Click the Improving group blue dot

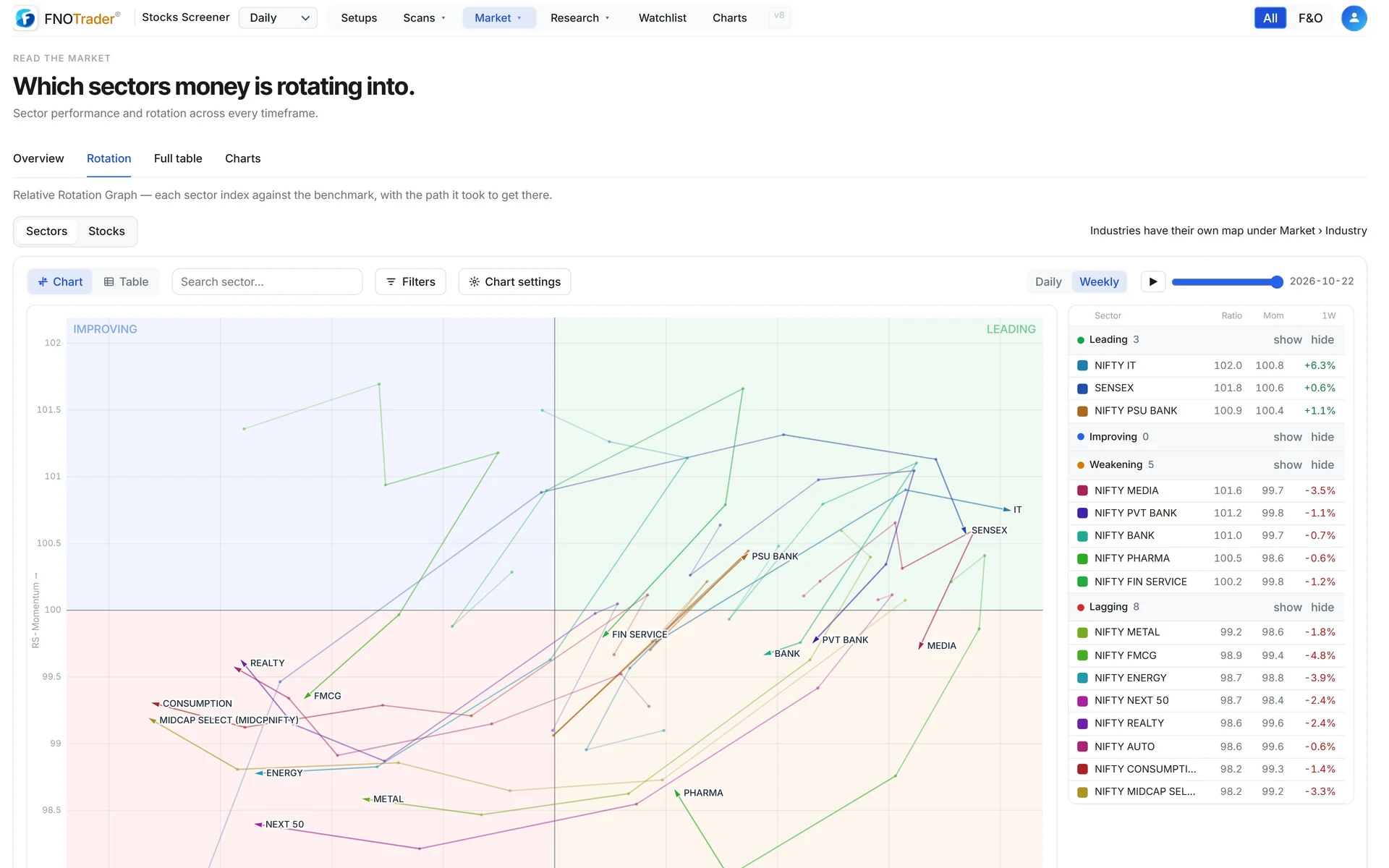point(1081,437)
